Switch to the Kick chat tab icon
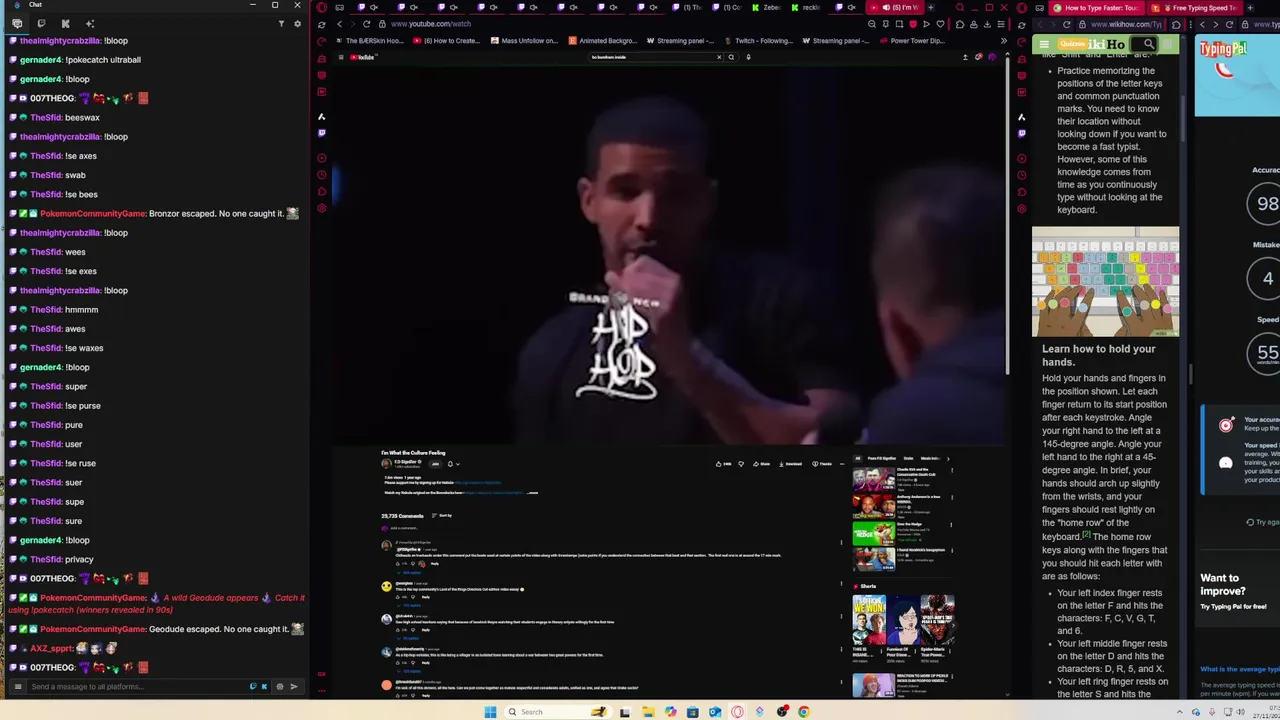The height and width of the screenshot is (720, 1280). 65,23
